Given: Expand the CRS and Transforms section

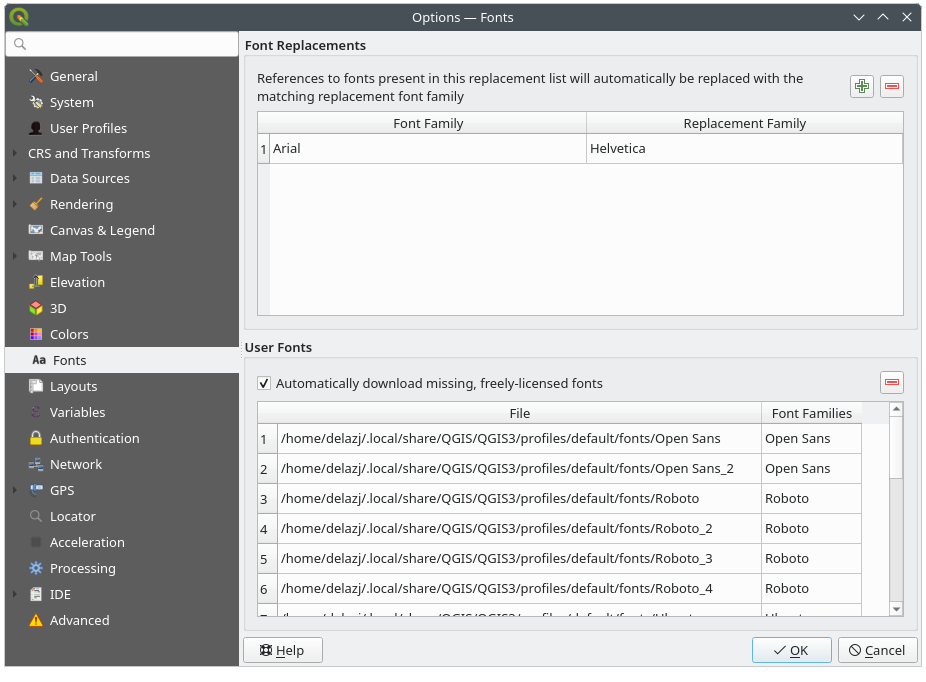Looking at the screenshot, I should point(14,153).
